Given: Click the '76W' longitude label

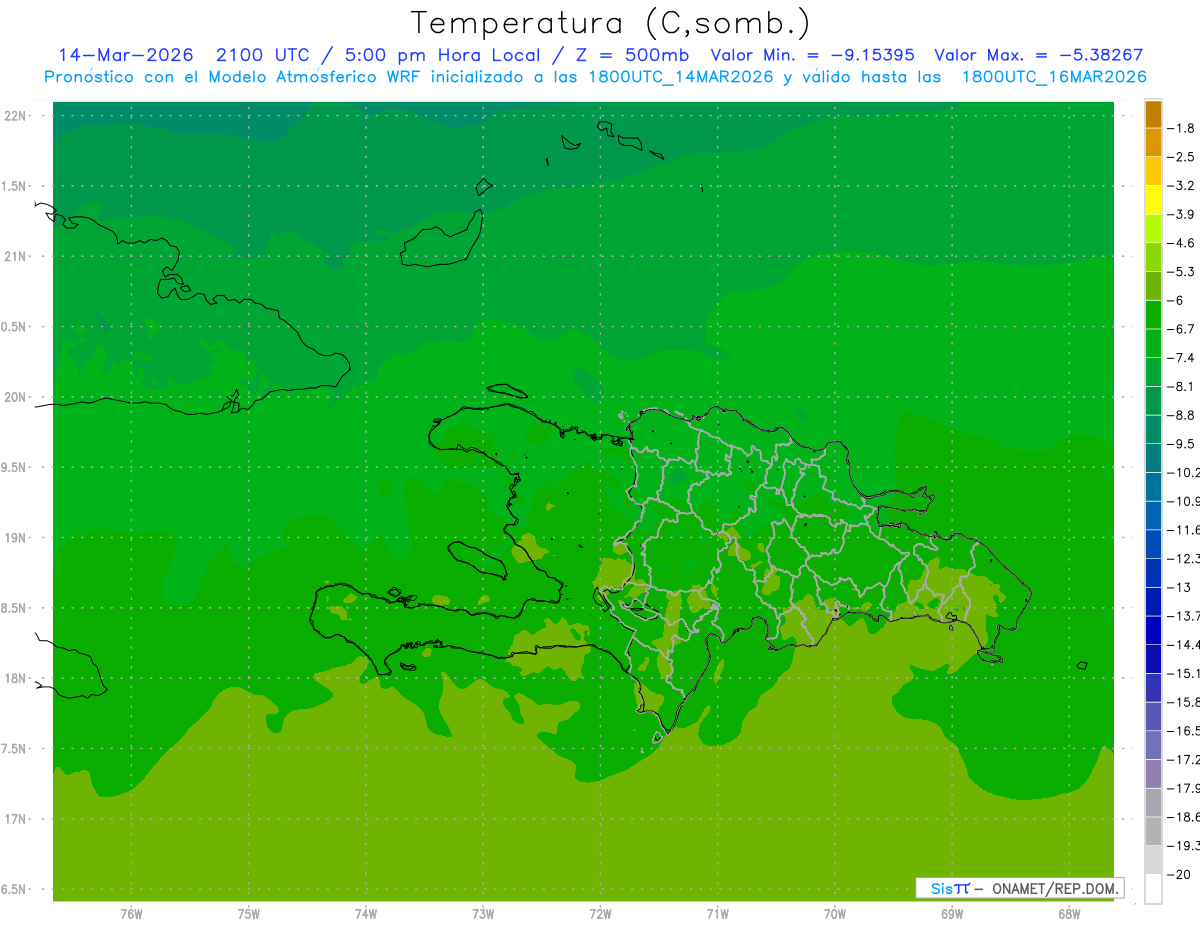Looking at the screenshot, I should click(131, 914).
